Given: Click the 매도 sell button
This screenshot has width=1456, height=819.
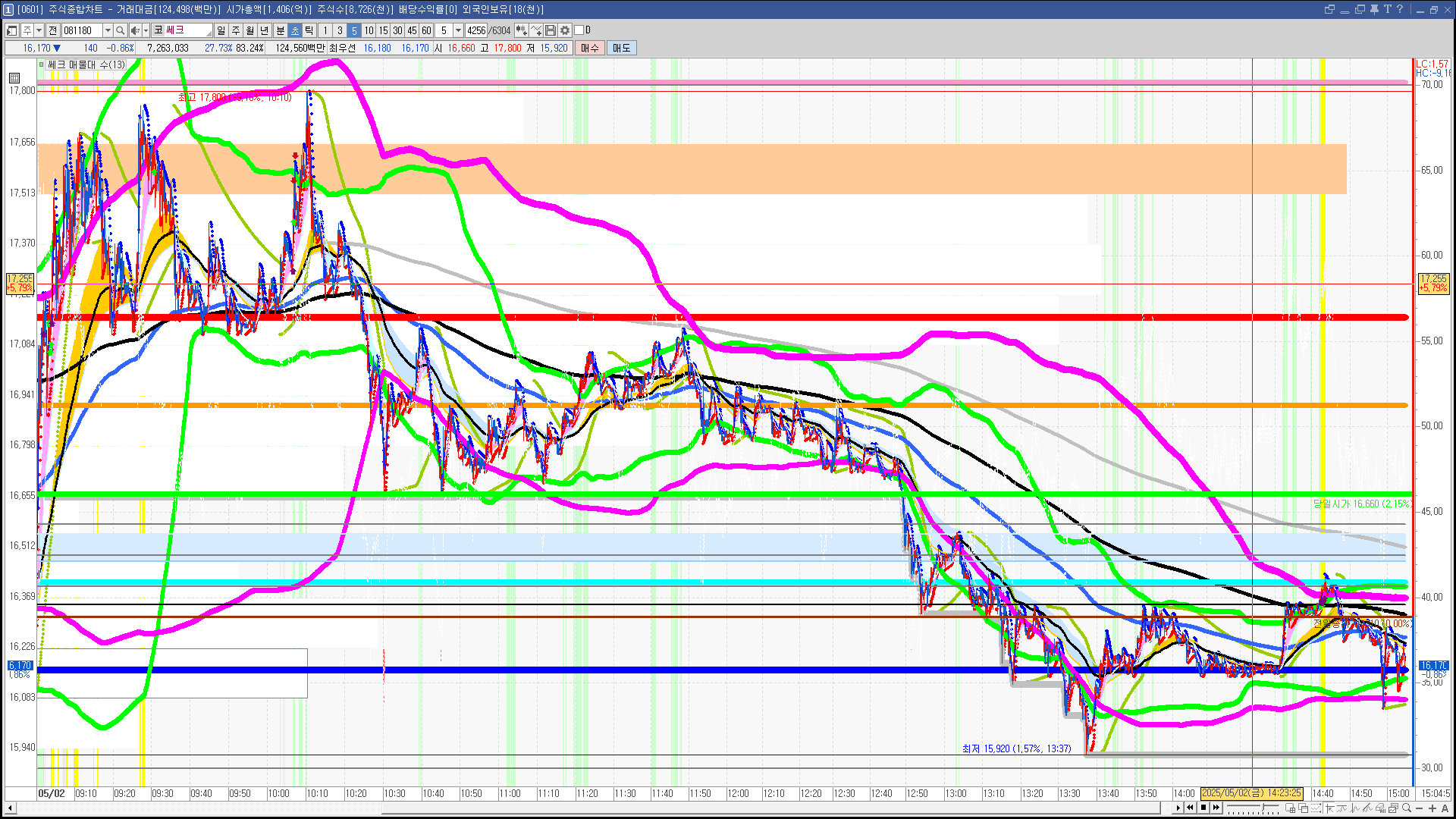Looking at the screenshot, I should [621, 48].
